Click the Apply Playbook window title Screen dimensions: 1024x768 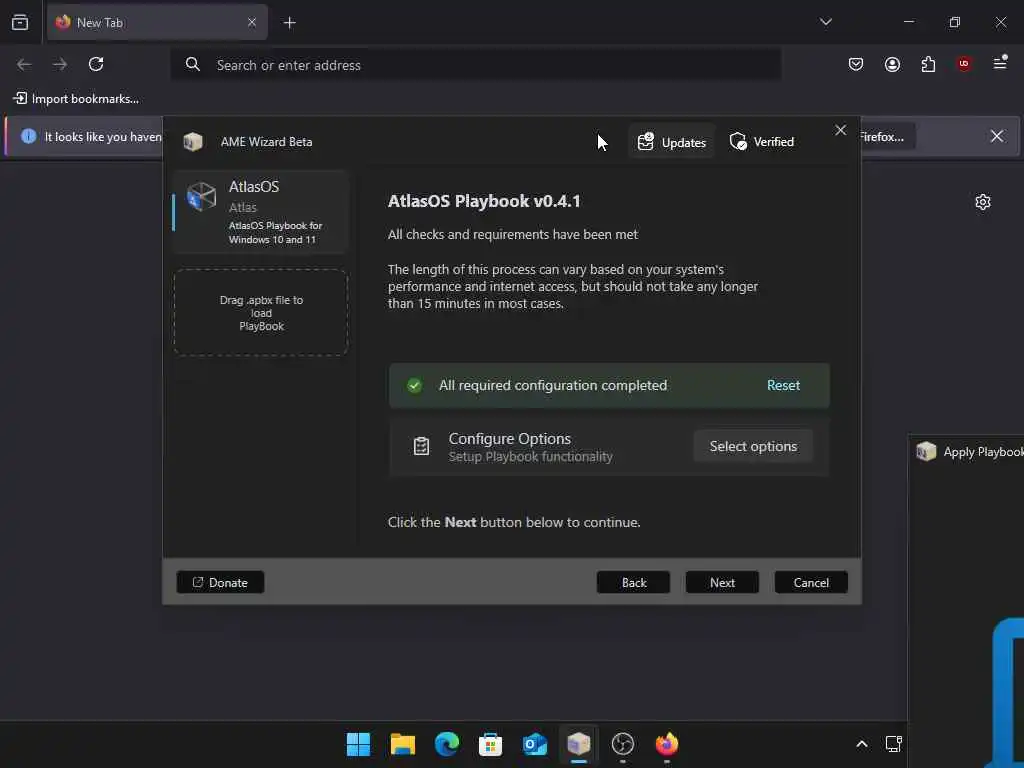click(982, 452)
